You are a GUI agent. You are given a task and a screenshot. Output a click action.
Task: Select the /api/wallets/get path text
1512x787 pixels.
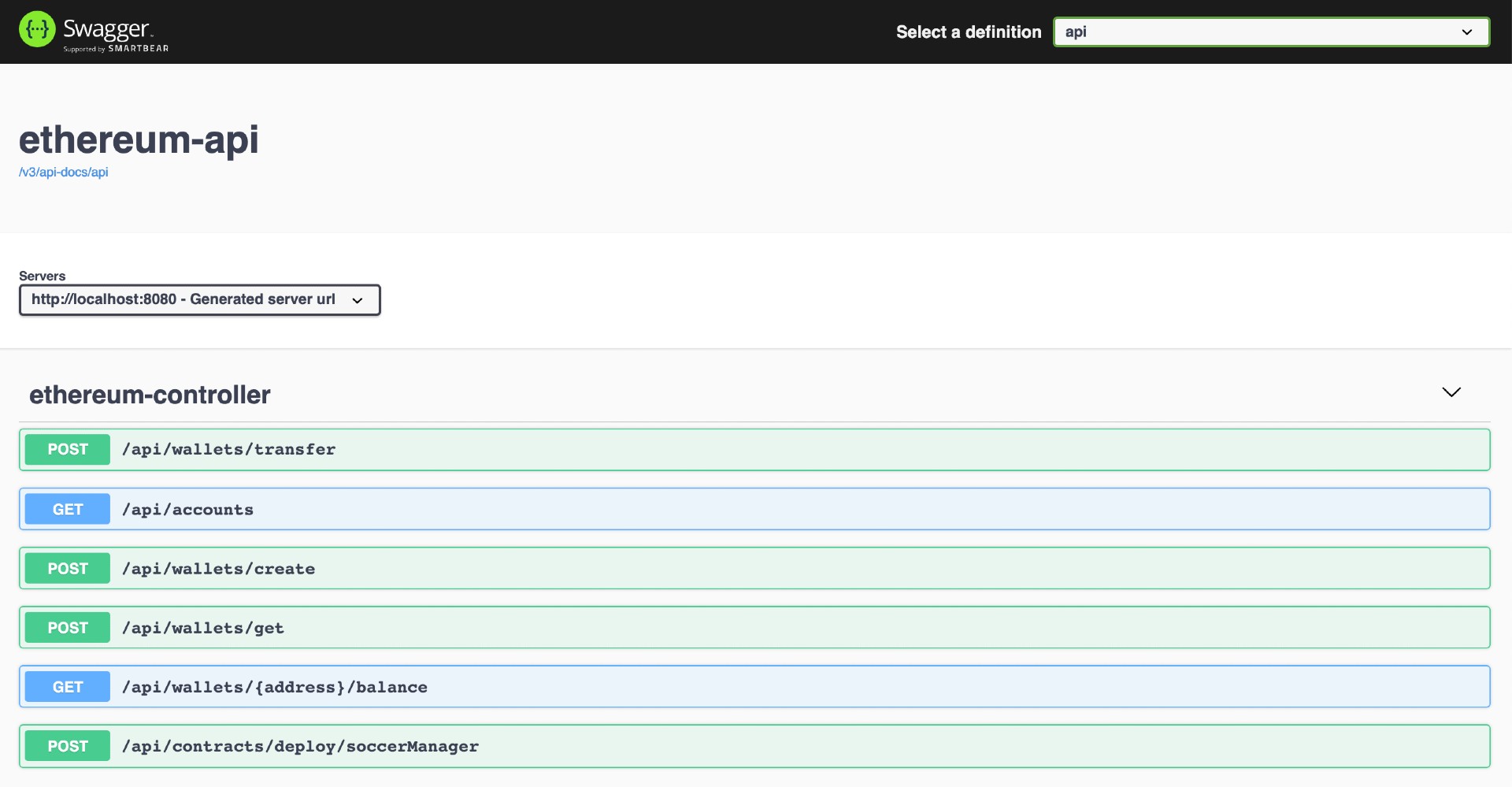(x=203, y=628)
